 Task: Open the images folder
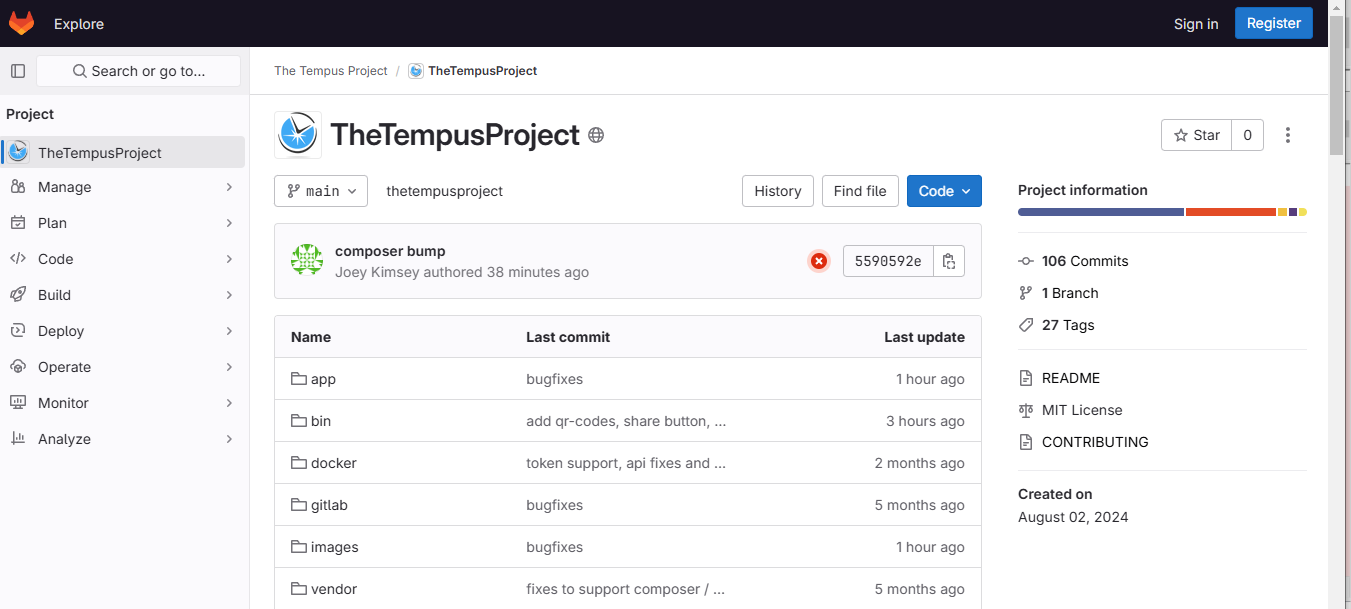click(x=334, y=547)
